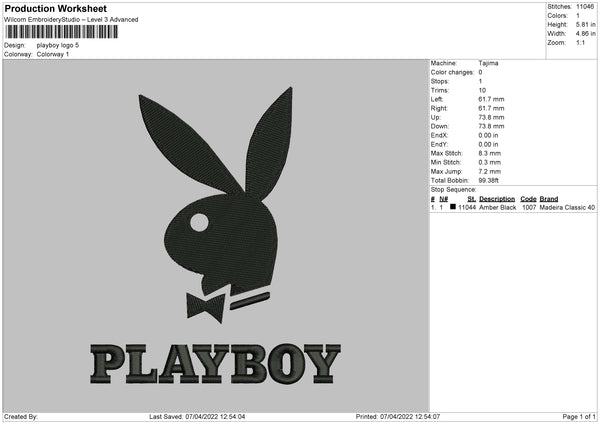Click the Max Stitch value 8.3 mm
This screenshot has height=424, width=600.
(x=489, y=153)
